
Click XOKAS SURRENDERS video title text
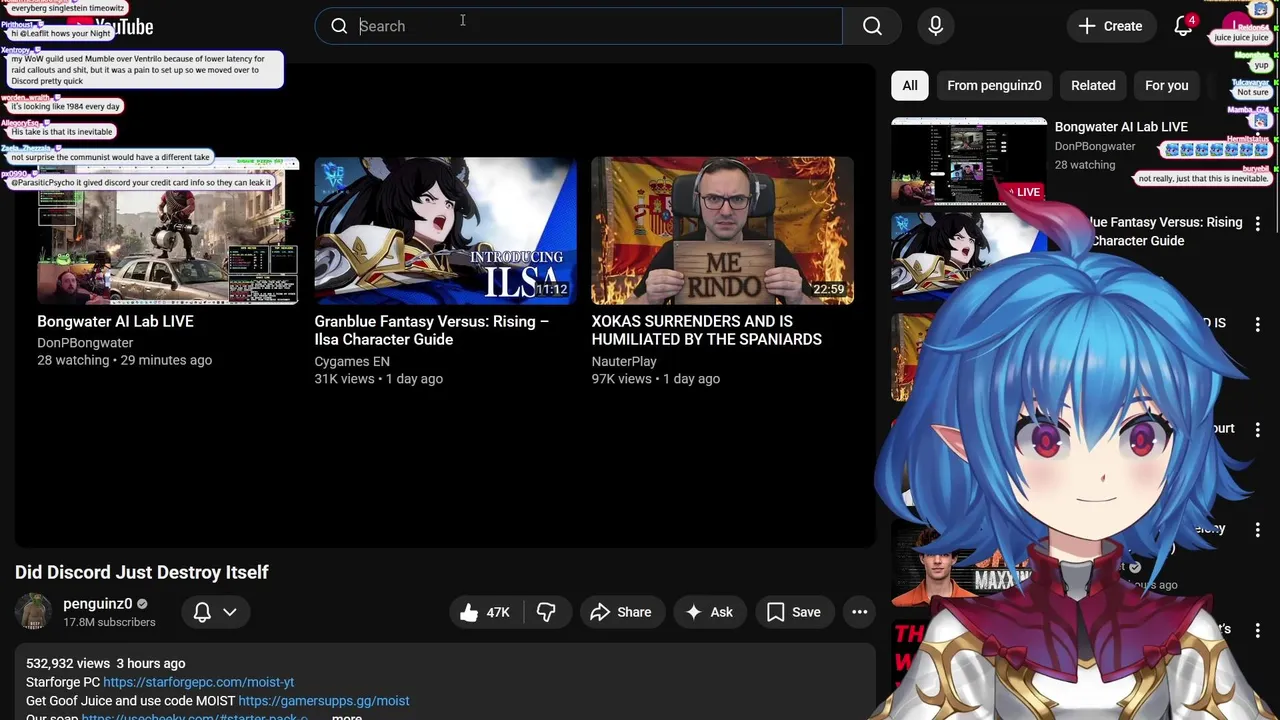point(706,330)
